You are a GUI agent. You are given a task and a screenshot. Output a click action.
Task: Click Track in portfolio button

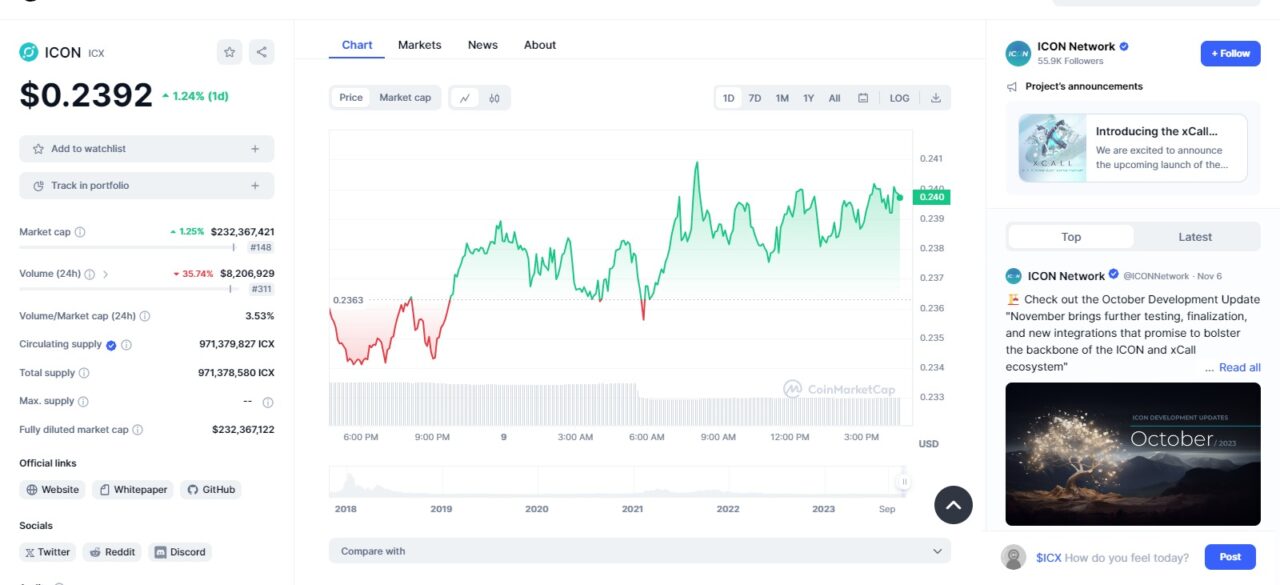coord(146,186)
